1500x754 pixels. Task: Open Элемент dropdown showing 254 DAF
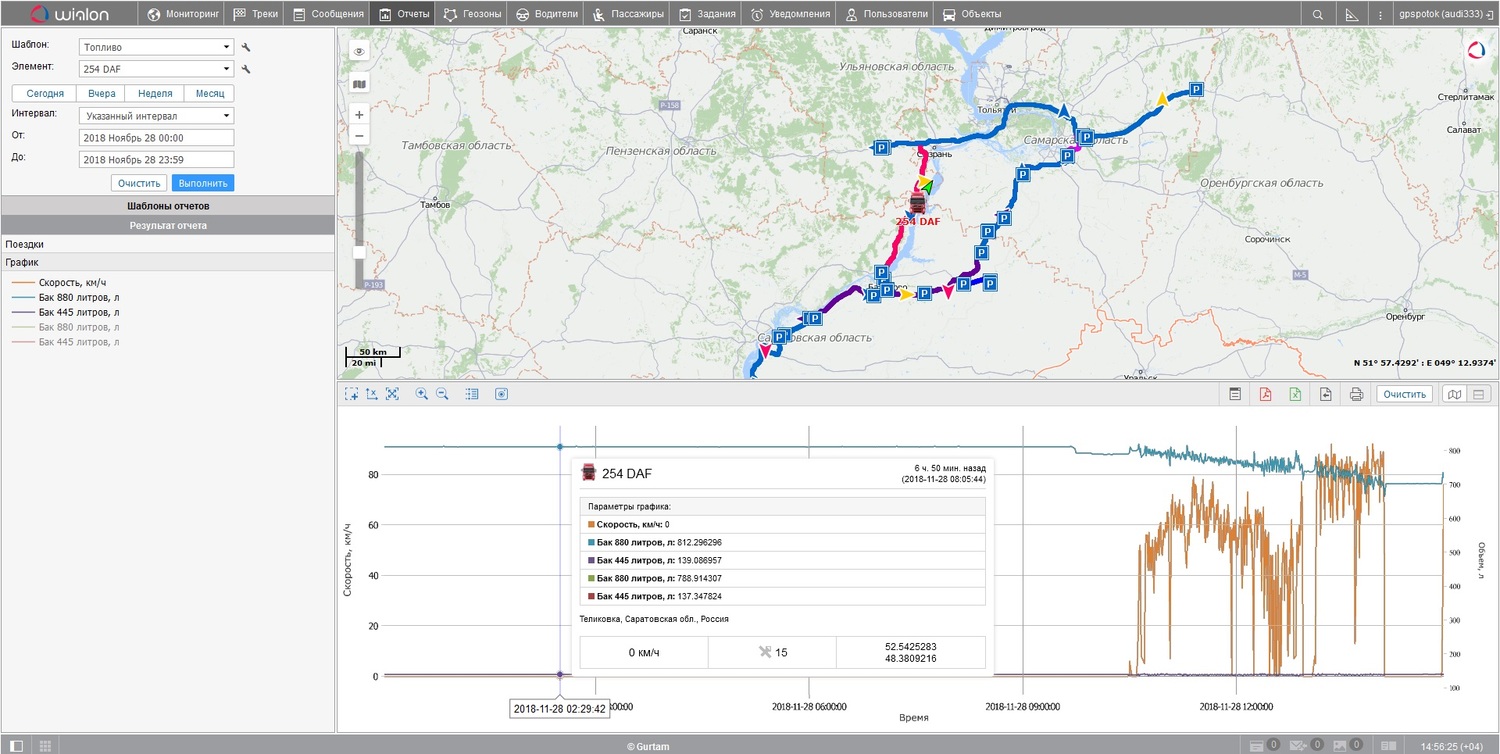pyautogui.click(x=155, y=69)
